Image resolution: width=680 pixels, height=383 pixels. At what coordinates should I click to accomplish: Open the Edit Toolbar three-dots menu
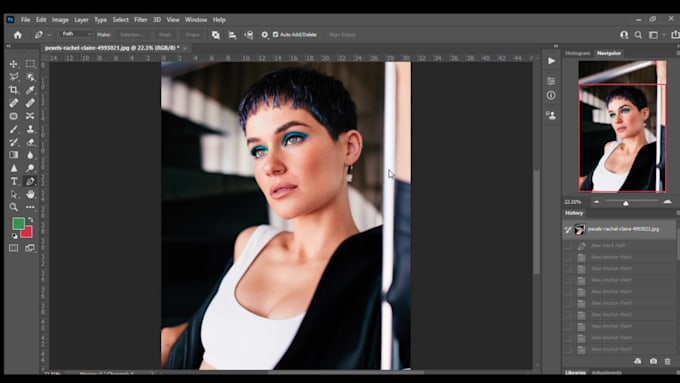click(x=30, y=207)
